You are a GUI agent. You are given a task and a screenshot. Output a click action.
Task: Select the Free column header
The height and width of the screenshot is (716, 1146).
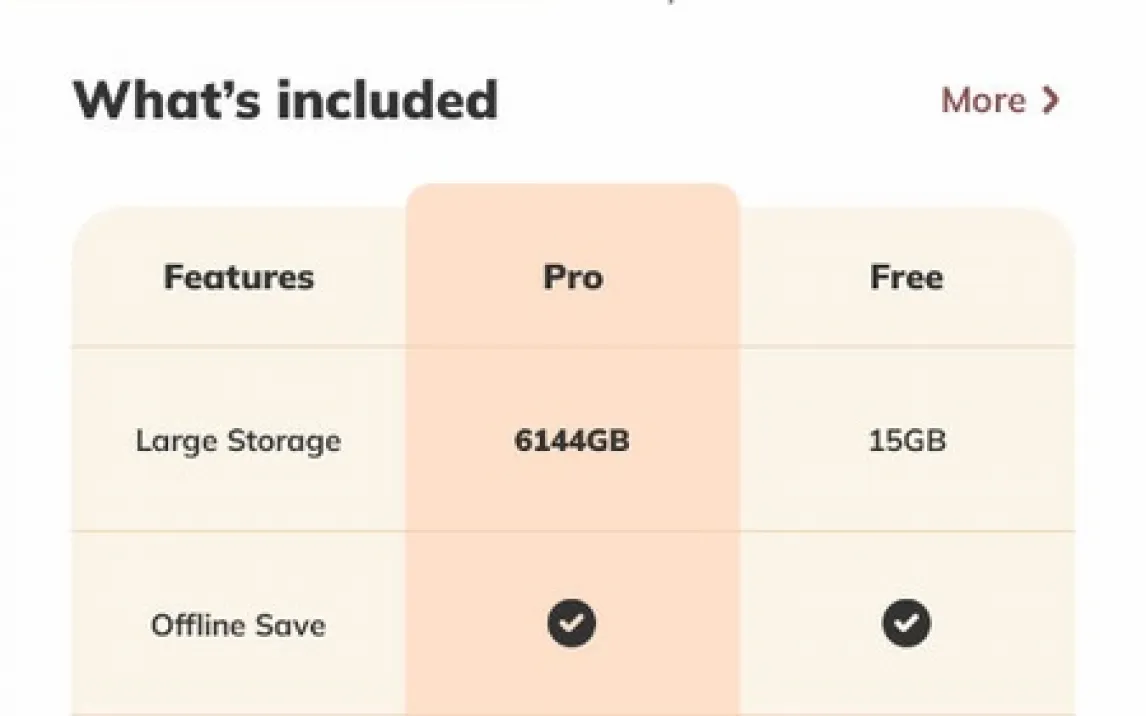(x=906, y=277)
